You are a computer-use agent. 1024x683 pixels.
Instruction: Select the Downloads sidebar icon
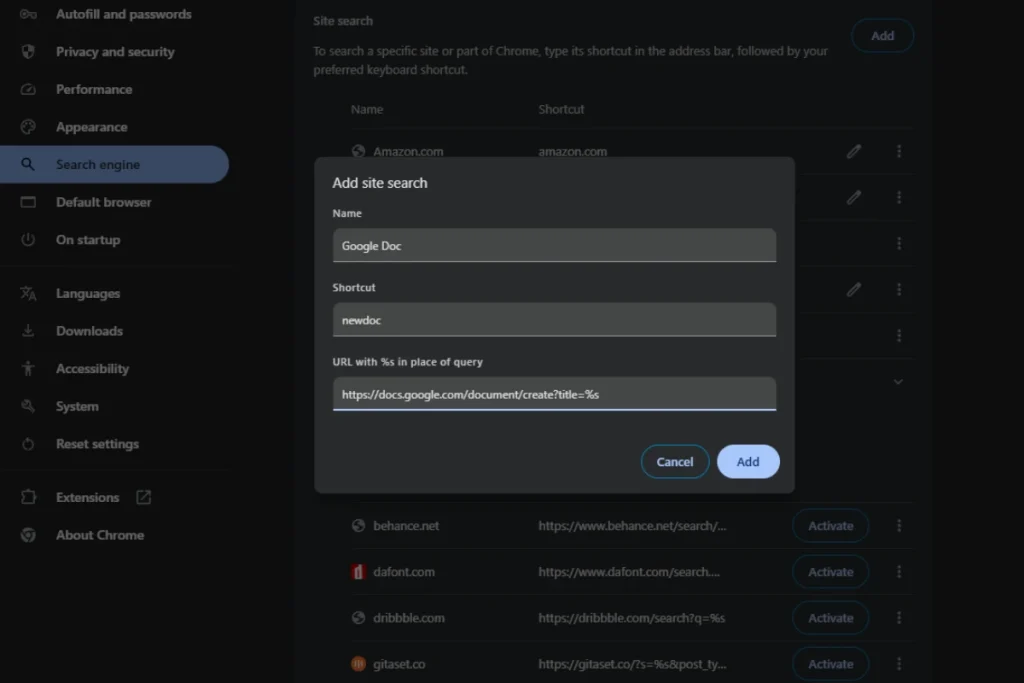[27, 331]
